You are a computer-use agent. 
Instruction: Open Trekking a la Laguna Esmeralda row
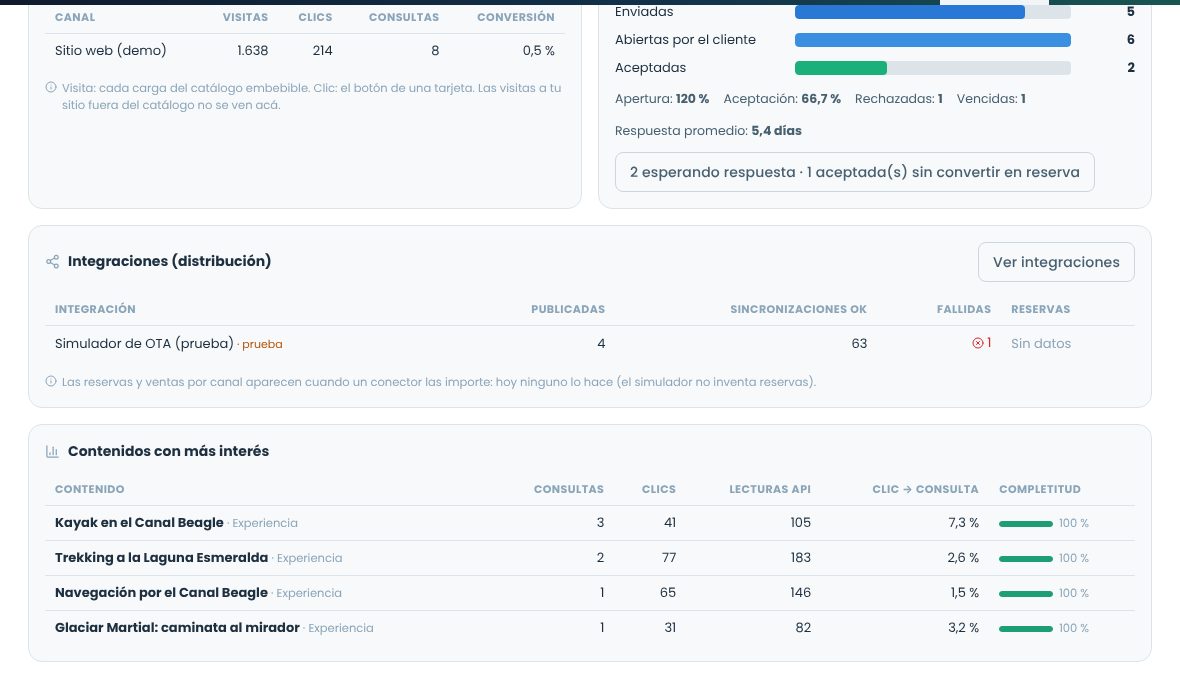(589, 558)
